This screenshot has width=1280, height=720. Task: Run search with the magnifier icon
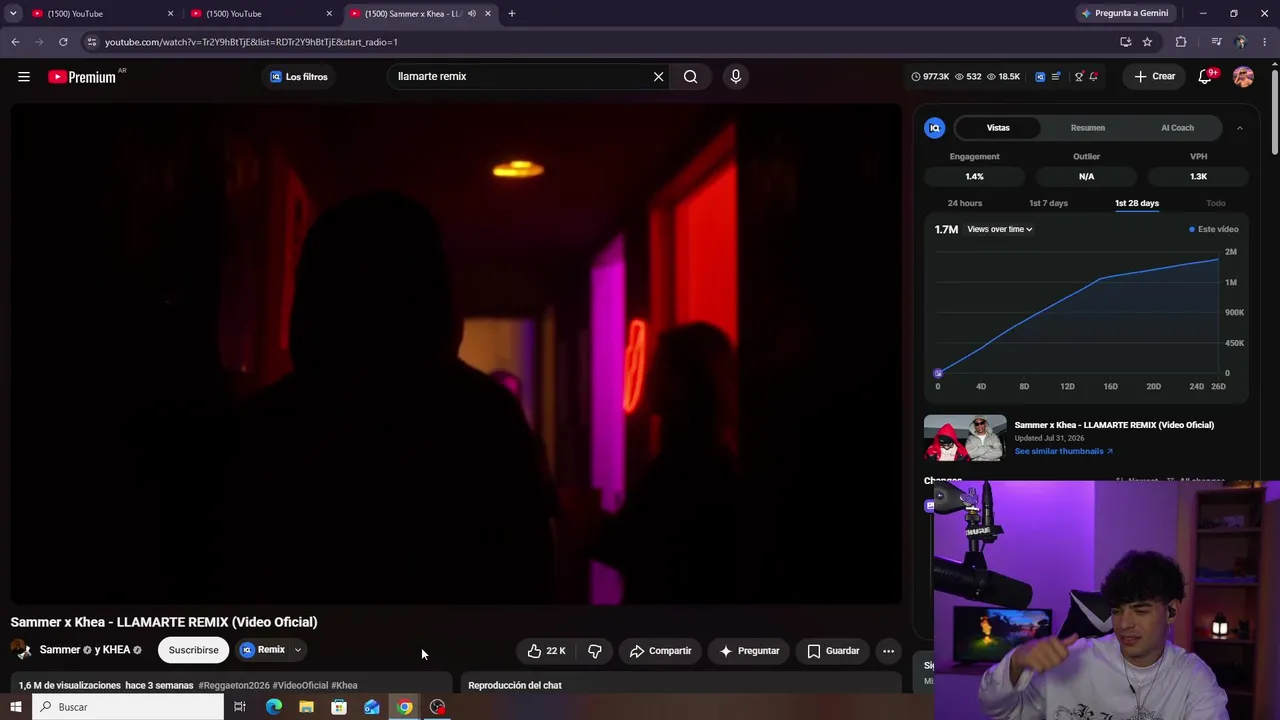point(690,76)
